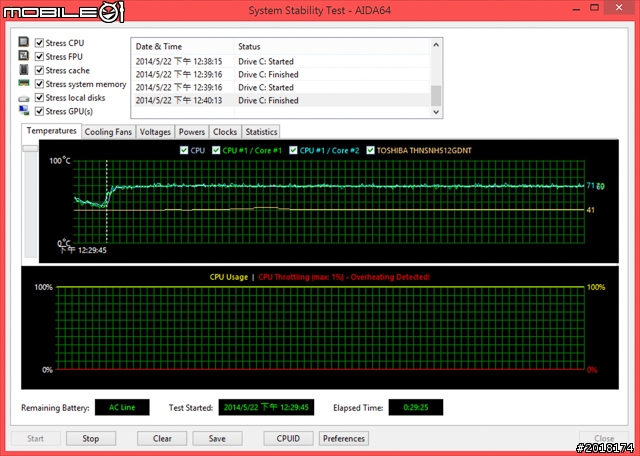Click the monitor icon beside Stress GPU(s)
Viewport: 640px width, 456px height.
click(x=24, y=110)
